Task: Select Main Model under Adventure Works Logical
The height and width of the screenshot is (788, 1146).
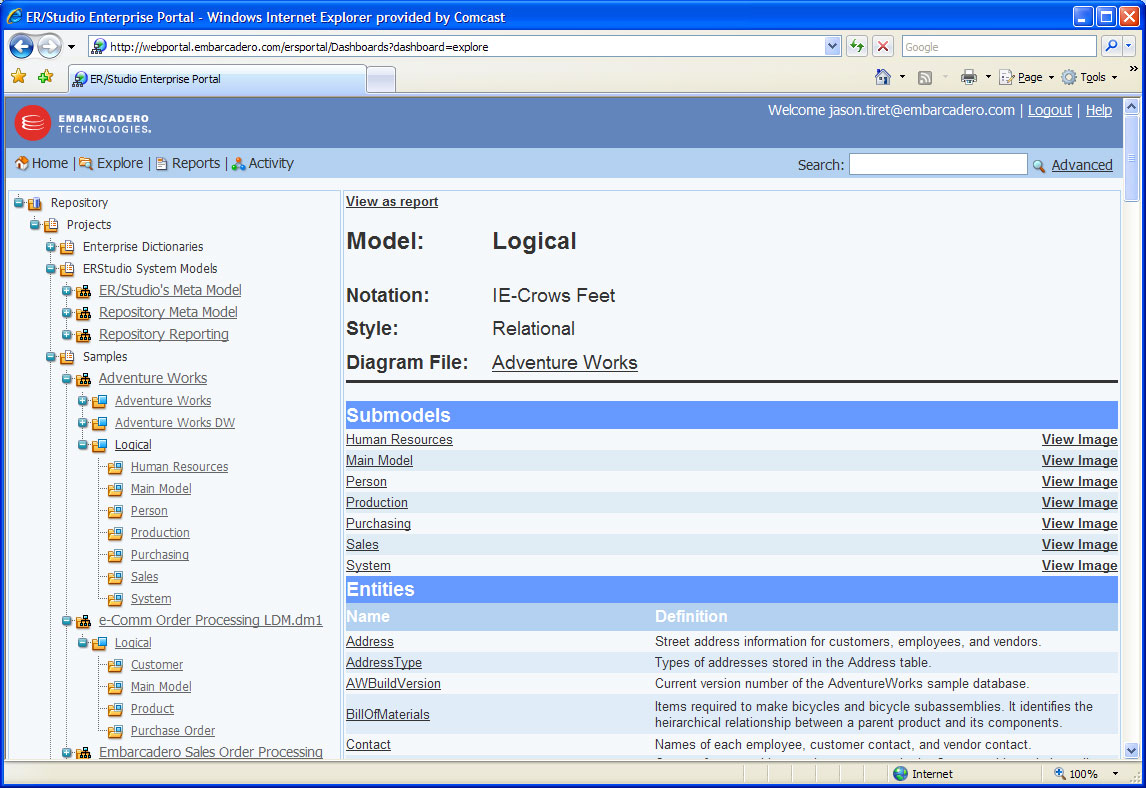Action: [x=161, y=489]
